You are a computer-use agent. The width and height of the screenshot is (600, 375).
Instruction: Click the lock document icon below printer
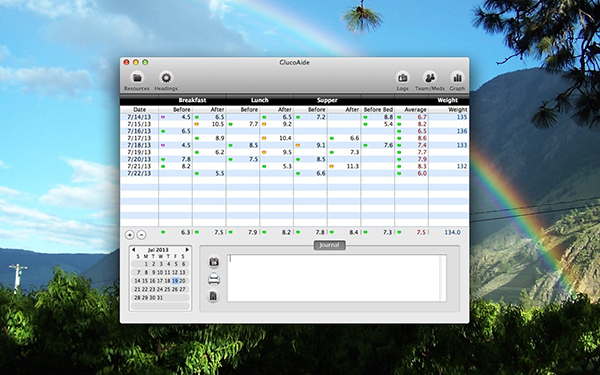pyautogui.click(x=214, y=296)
